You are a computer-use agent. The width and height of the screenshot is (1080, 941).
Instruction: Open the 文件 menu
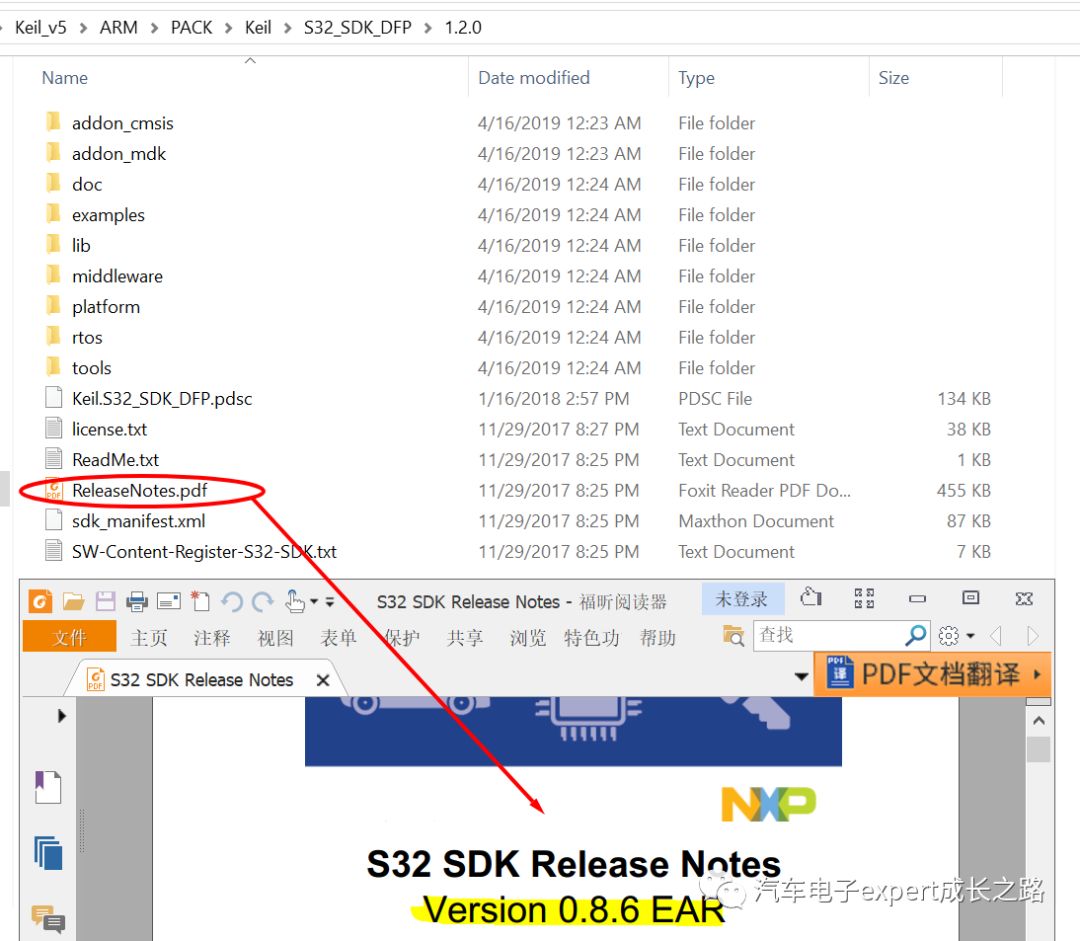click(69, 637)
